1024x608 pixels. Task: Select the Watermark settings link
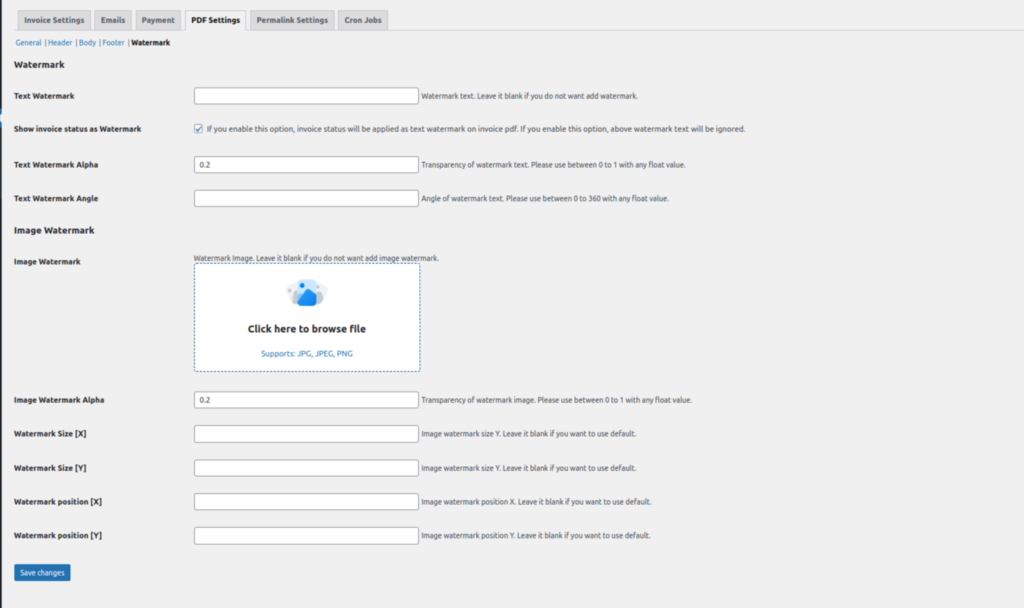153,42
